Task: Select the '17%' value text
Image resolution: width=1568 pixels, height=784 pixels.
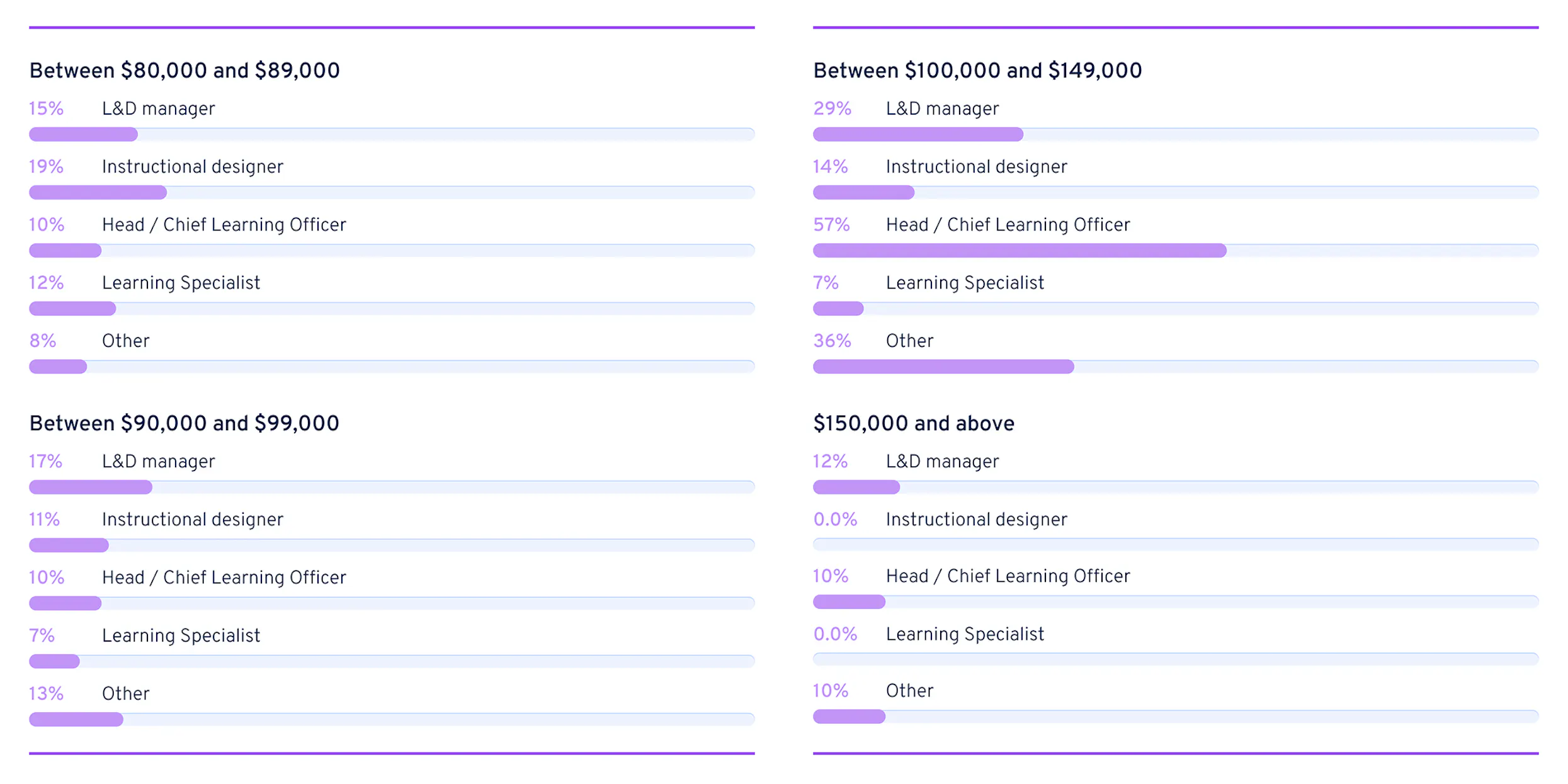Action: (45, 461)
